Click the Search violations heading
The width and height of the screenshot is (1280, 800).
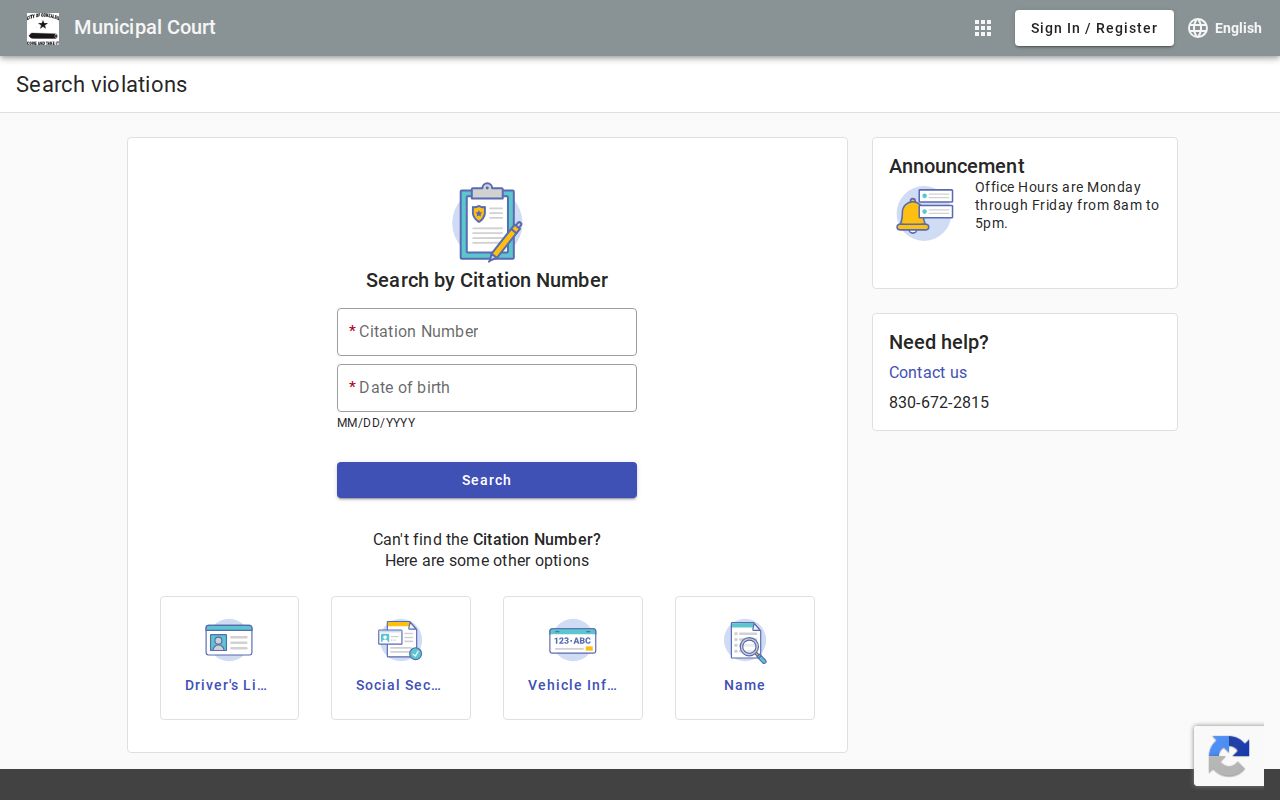(102, 84)
